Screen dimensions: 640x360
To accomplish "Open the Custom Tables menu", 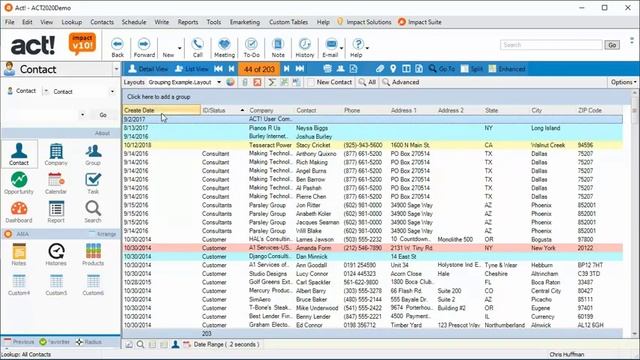I will [x=288, y=22].
